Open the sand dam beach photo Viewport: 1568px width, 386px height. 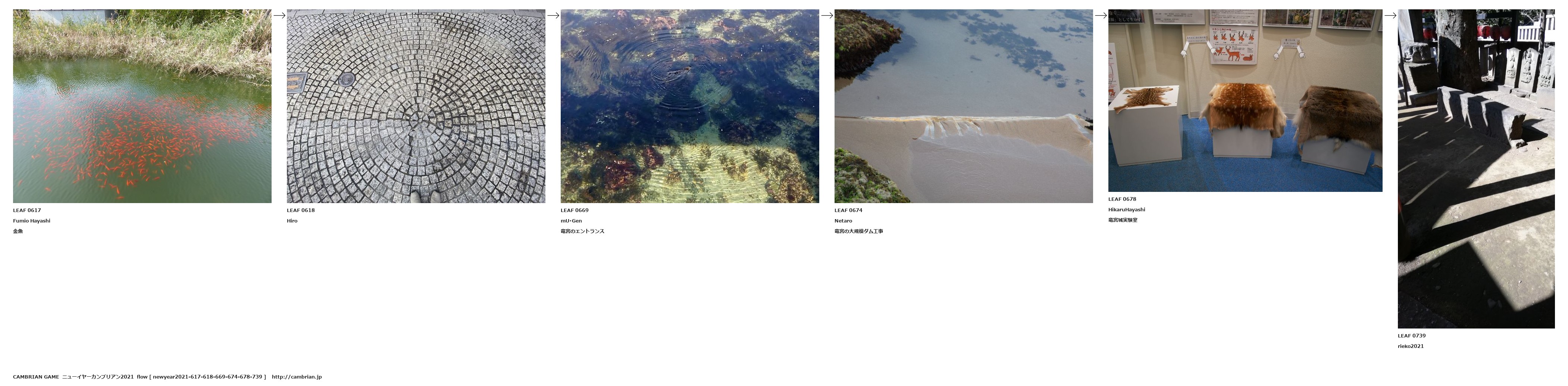tap(964, 106)
